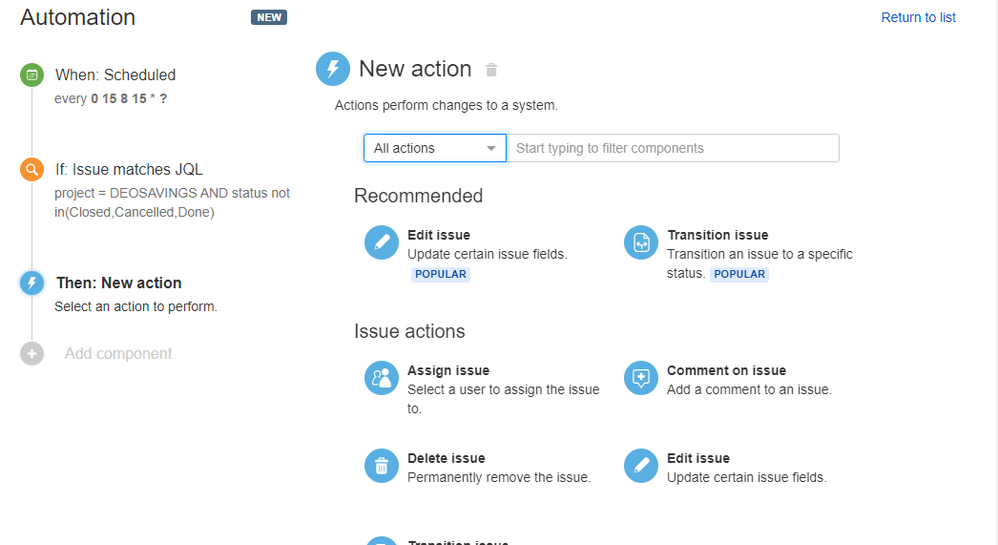Image resolution: width=998 pixels, height=545 pixels.
Task: Select the Then: New action step
Action: [x=119, y=283]
